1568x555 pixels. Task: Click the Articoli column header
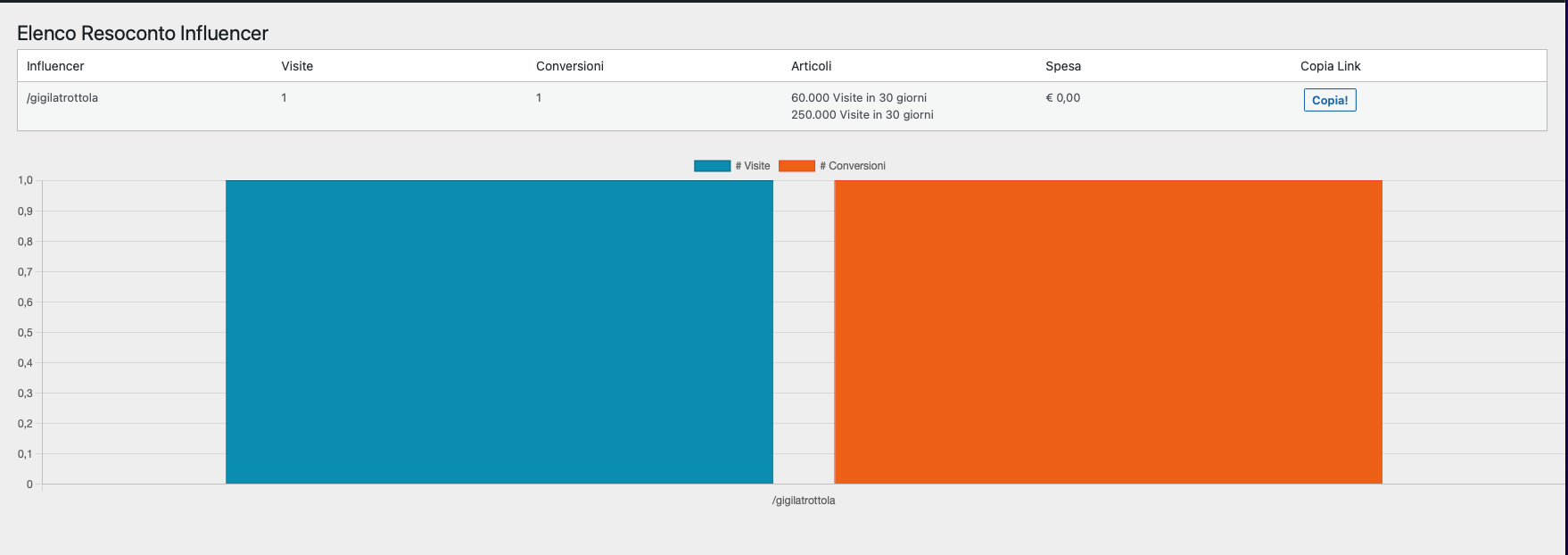point(812,66)
